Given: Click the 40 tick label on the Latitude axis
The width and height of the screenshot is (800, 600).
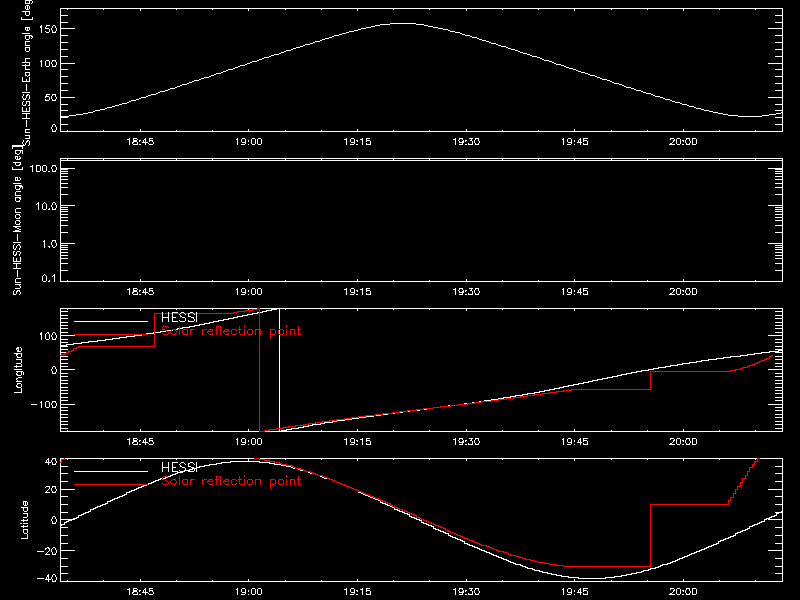Looking at the screenshot, I should [x=51, y=462].
